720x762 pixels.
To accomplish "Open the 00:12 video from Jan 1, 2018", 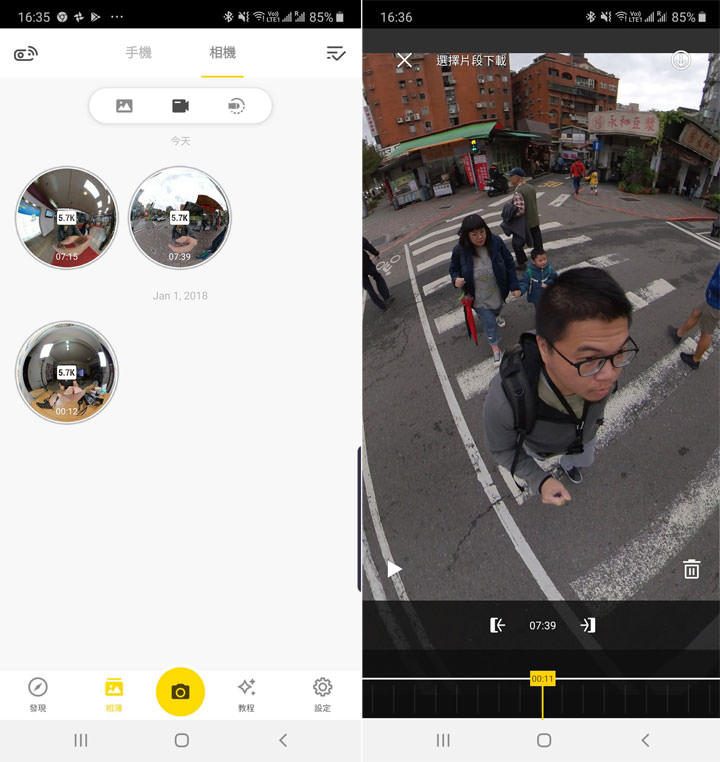I will [67, 372].
